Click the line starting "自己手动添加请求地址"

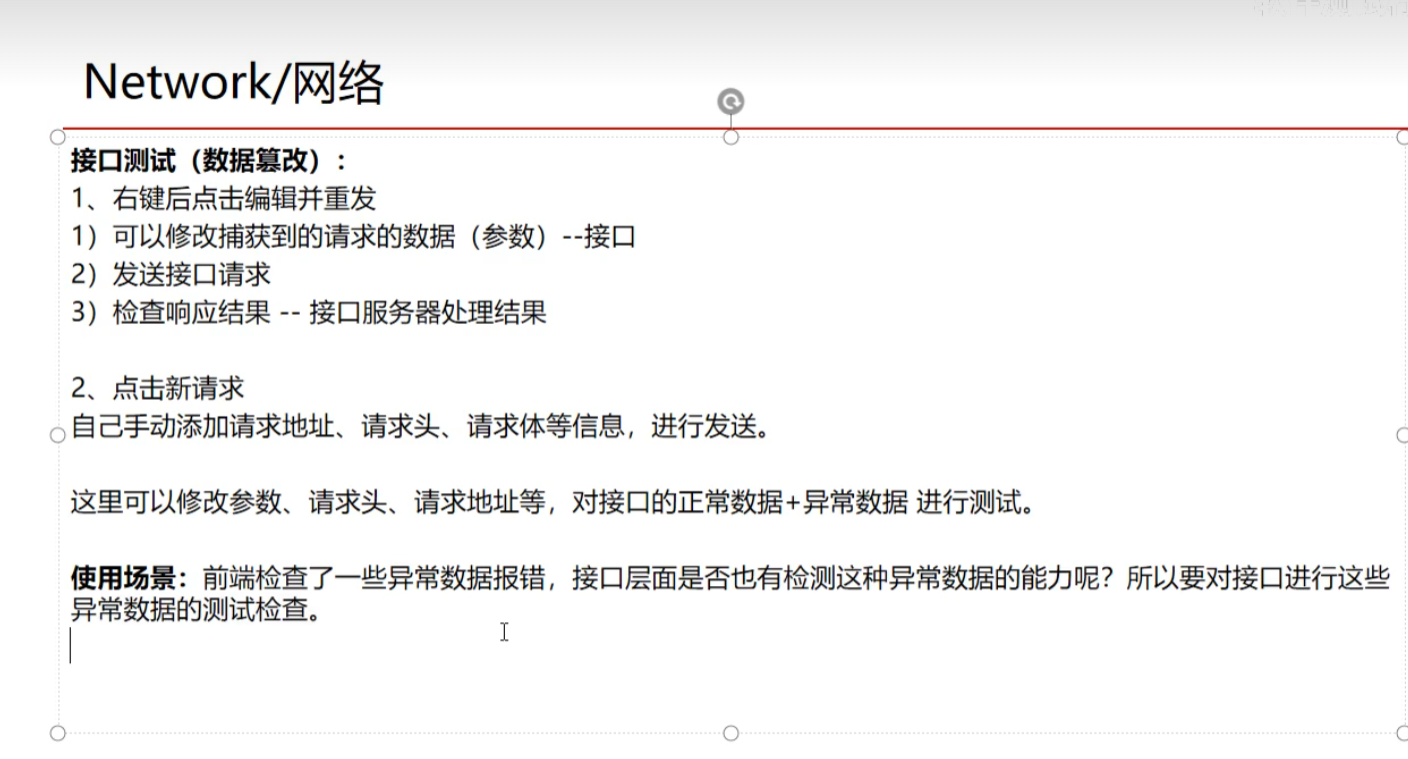tap(420, 427)
